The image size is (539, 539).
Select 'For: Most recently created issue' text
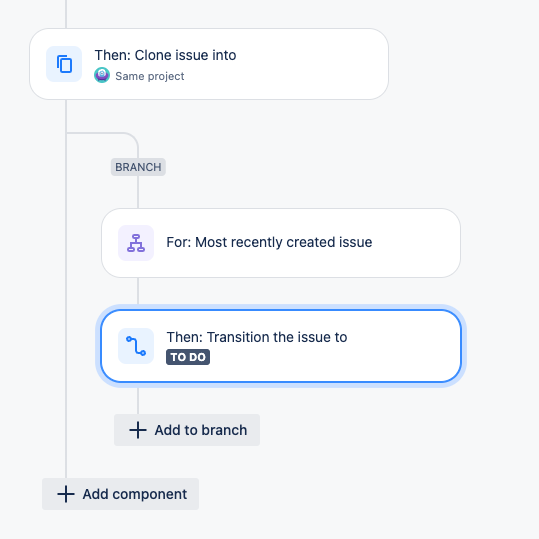269,242
